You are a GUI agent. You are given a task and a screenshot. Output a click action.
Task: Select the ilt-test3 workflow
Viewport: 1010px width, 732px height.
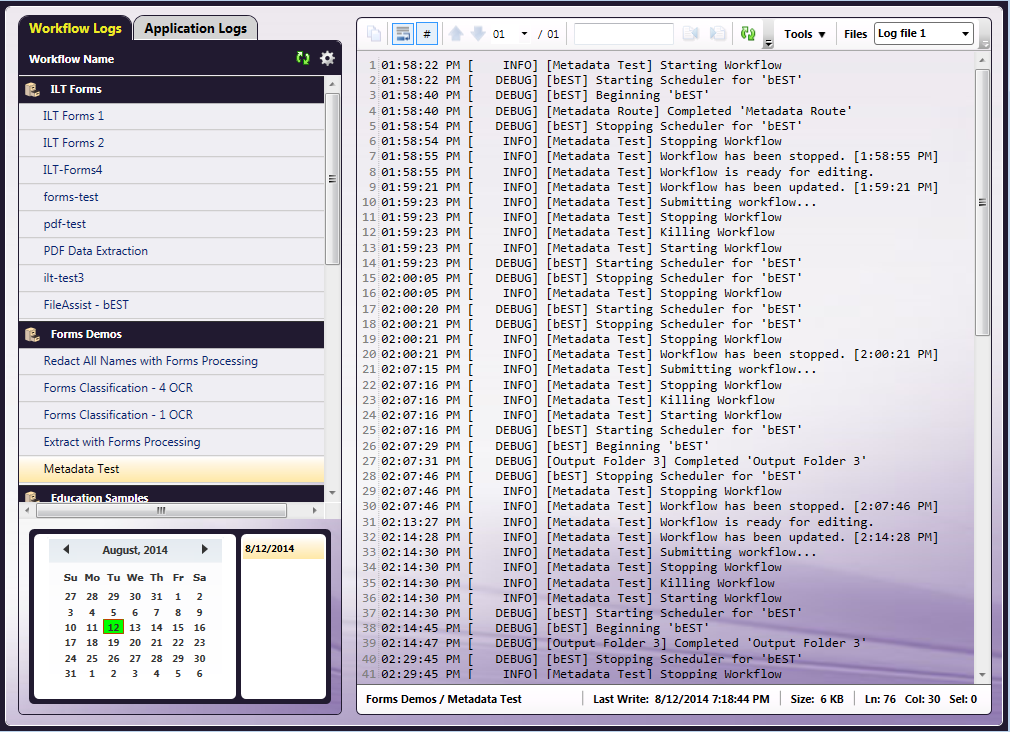[171, 278]
